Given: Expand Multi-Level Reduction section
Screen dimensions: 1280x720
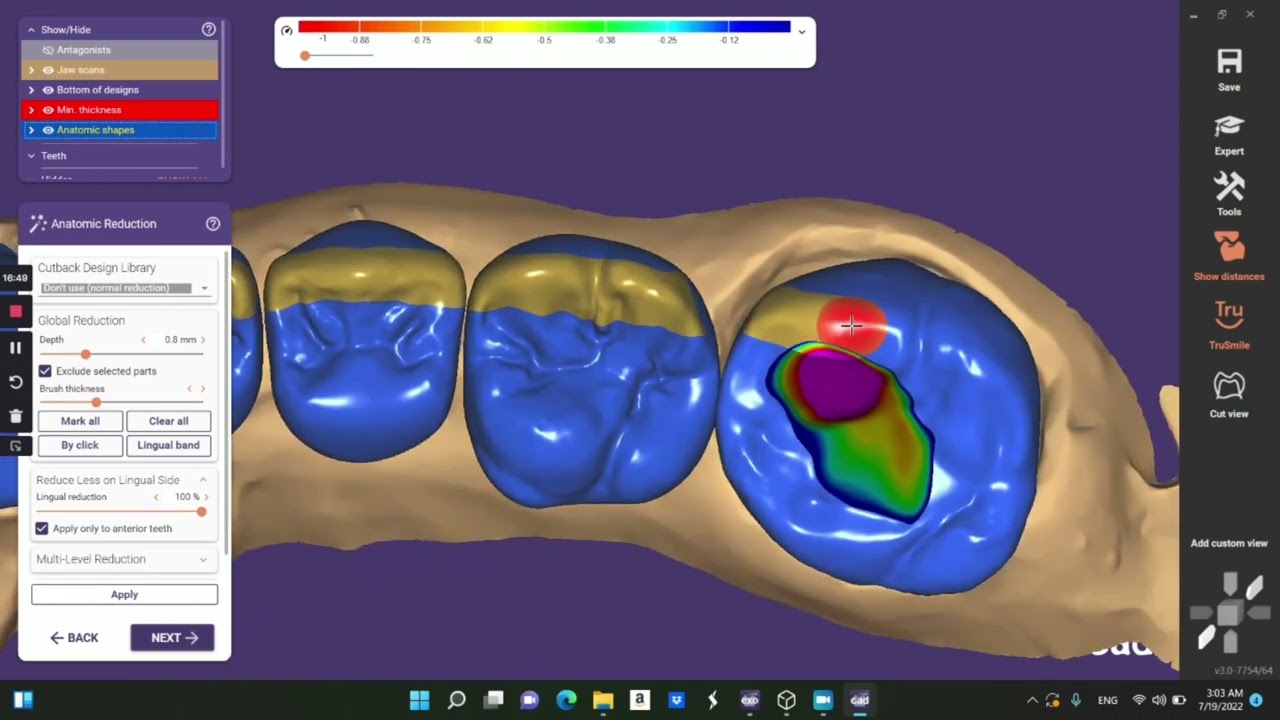Looking at the screenshot, I should tap(203, 560).
